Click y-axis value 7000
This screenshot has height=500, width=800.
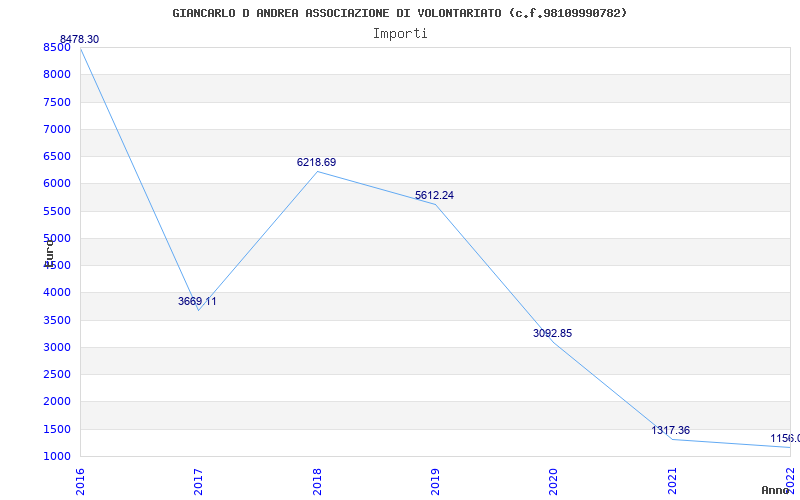pyautogui.click(x=57, y=129)
